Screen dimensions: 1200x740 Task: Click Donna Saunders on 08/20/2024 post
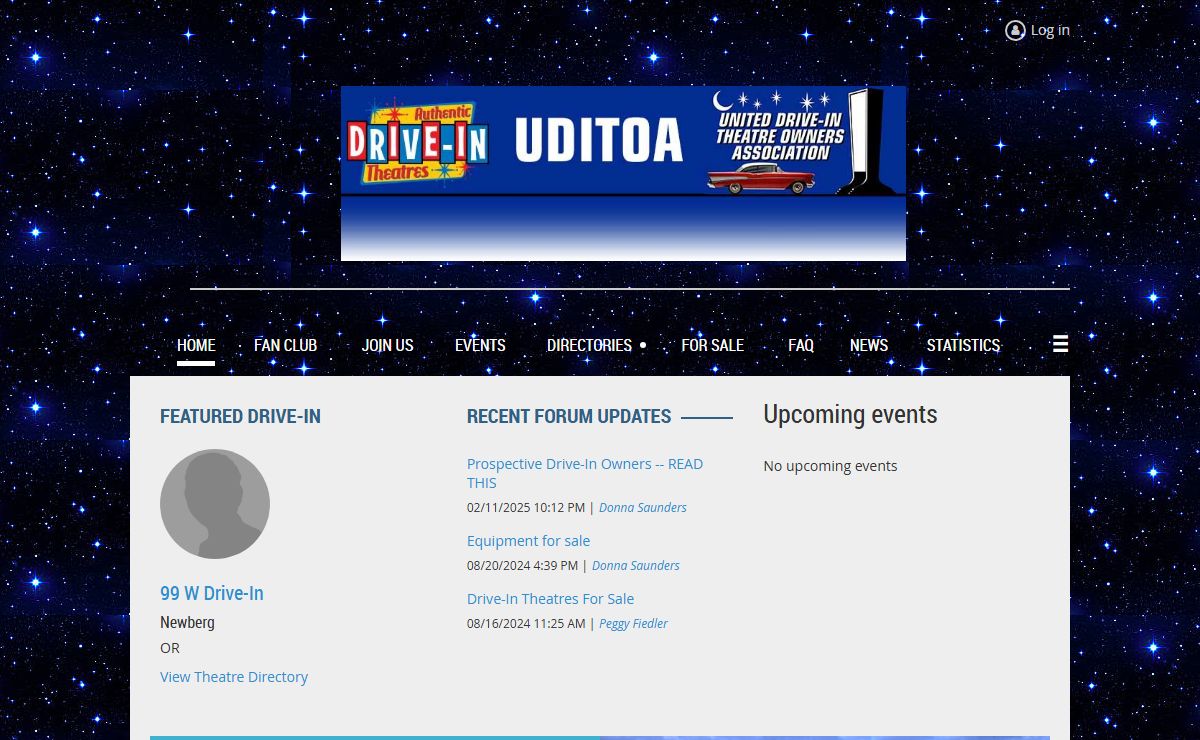click(x=636, y=566)
